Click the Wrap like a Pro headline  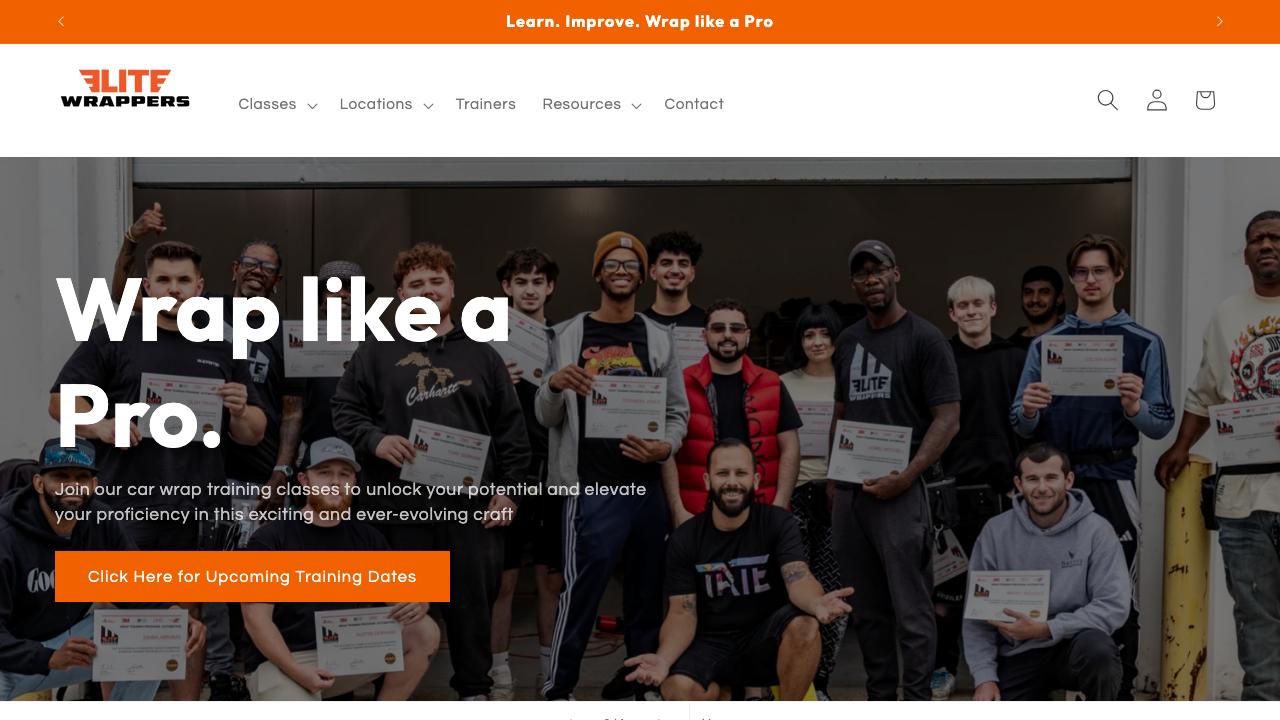[x=283, y=363]
